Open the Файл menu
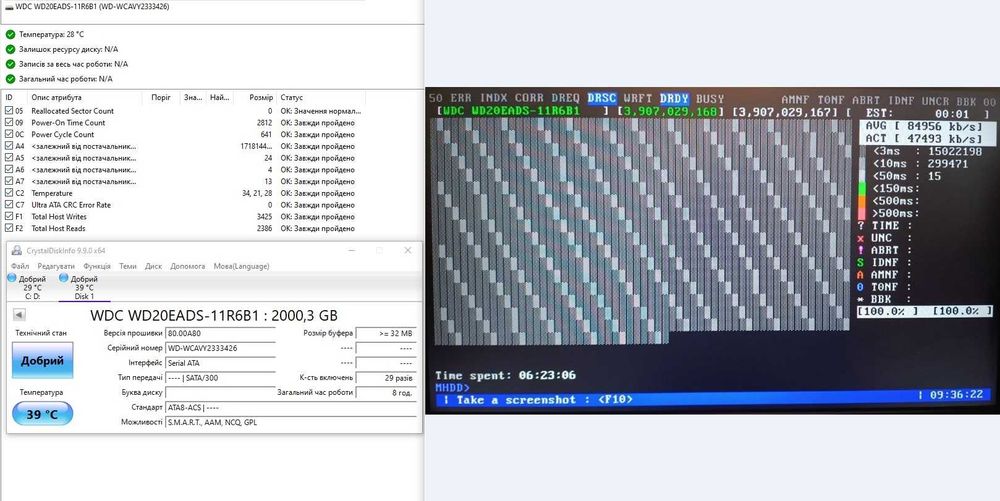 (20, 266)
